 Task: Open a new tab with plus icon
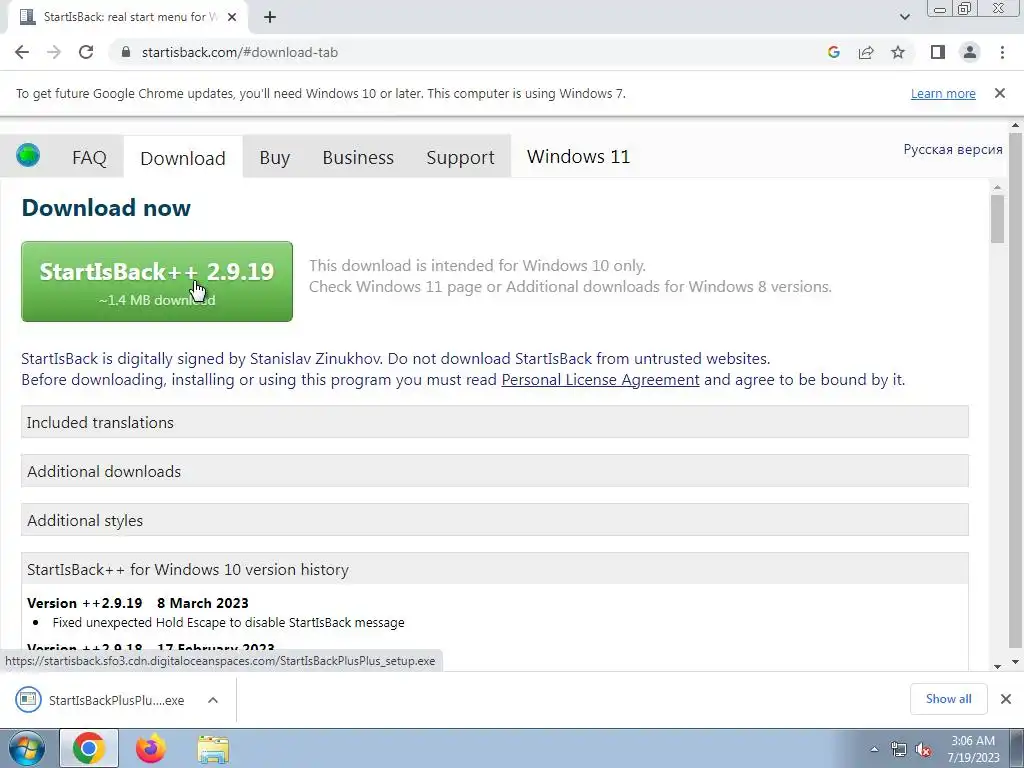pos(270,17)
